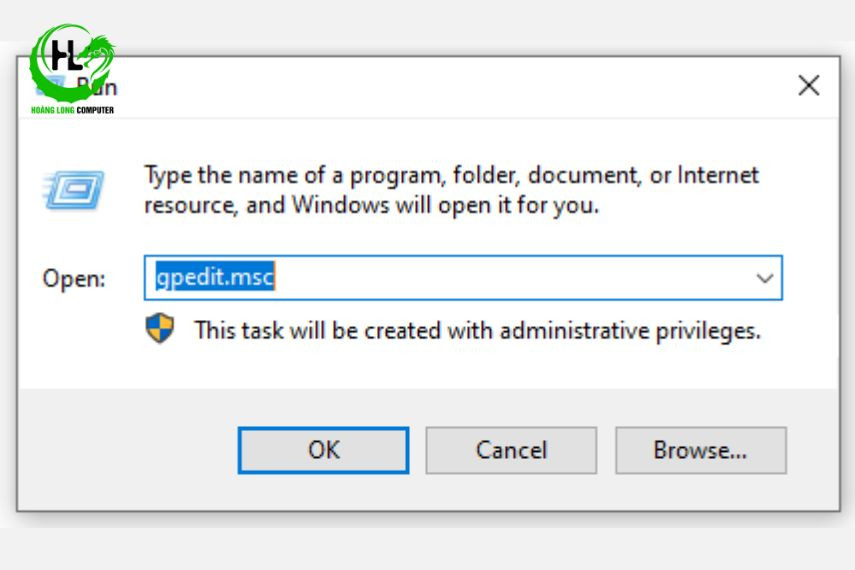Click the Run program icon beside the description
The width and height of the screenshot is (855, 570).
pyautogui.click(x=74, y=190)
